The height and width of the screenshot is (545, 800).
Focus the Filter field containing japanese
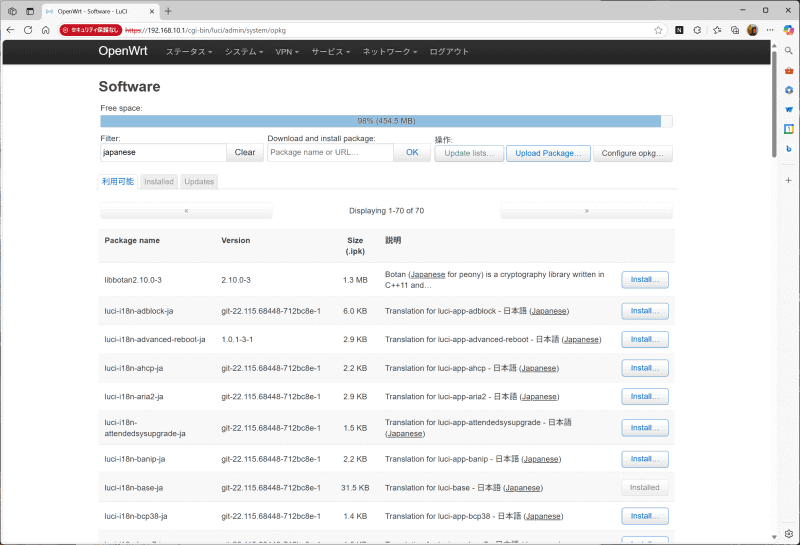click(163, 152)
